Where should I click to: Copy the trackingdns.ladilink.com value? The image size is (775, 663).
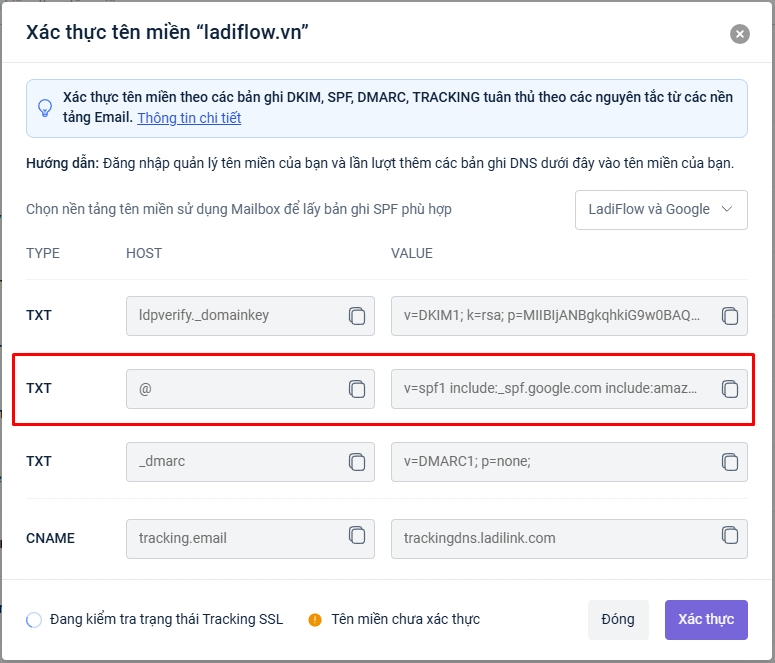click(x=730, y=536)
